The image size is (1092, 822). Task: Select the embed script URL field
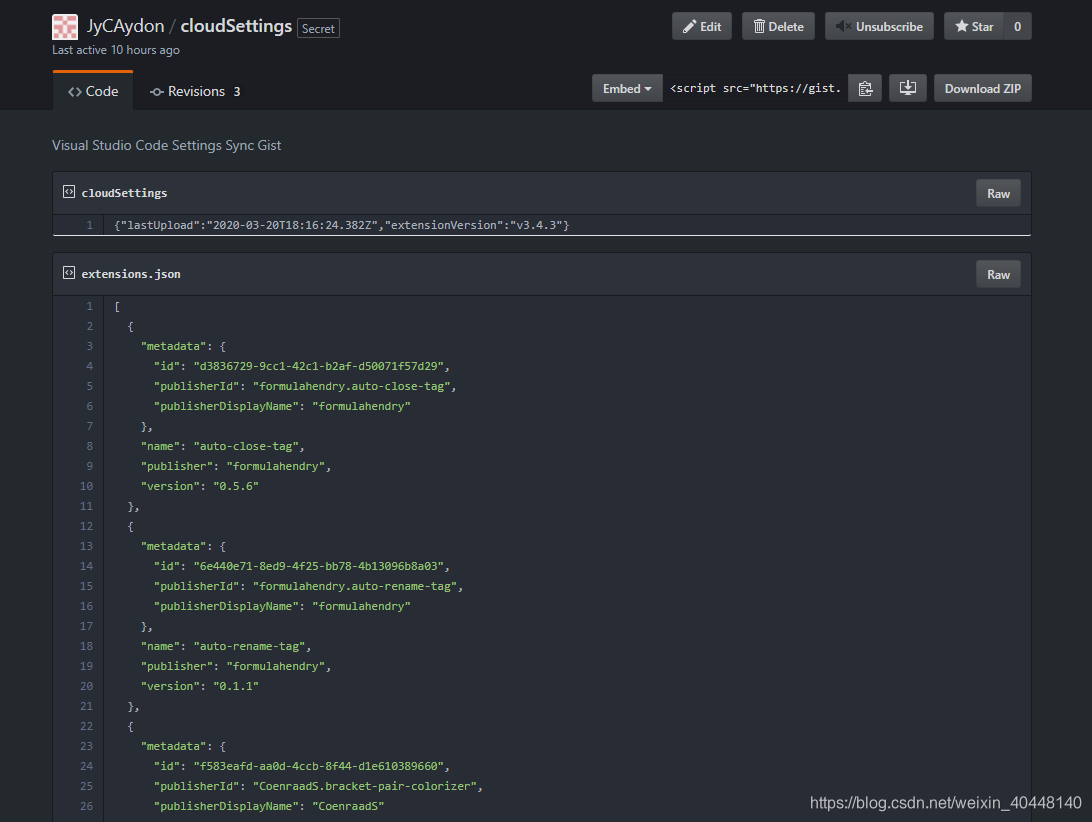(x=756, y=88)
